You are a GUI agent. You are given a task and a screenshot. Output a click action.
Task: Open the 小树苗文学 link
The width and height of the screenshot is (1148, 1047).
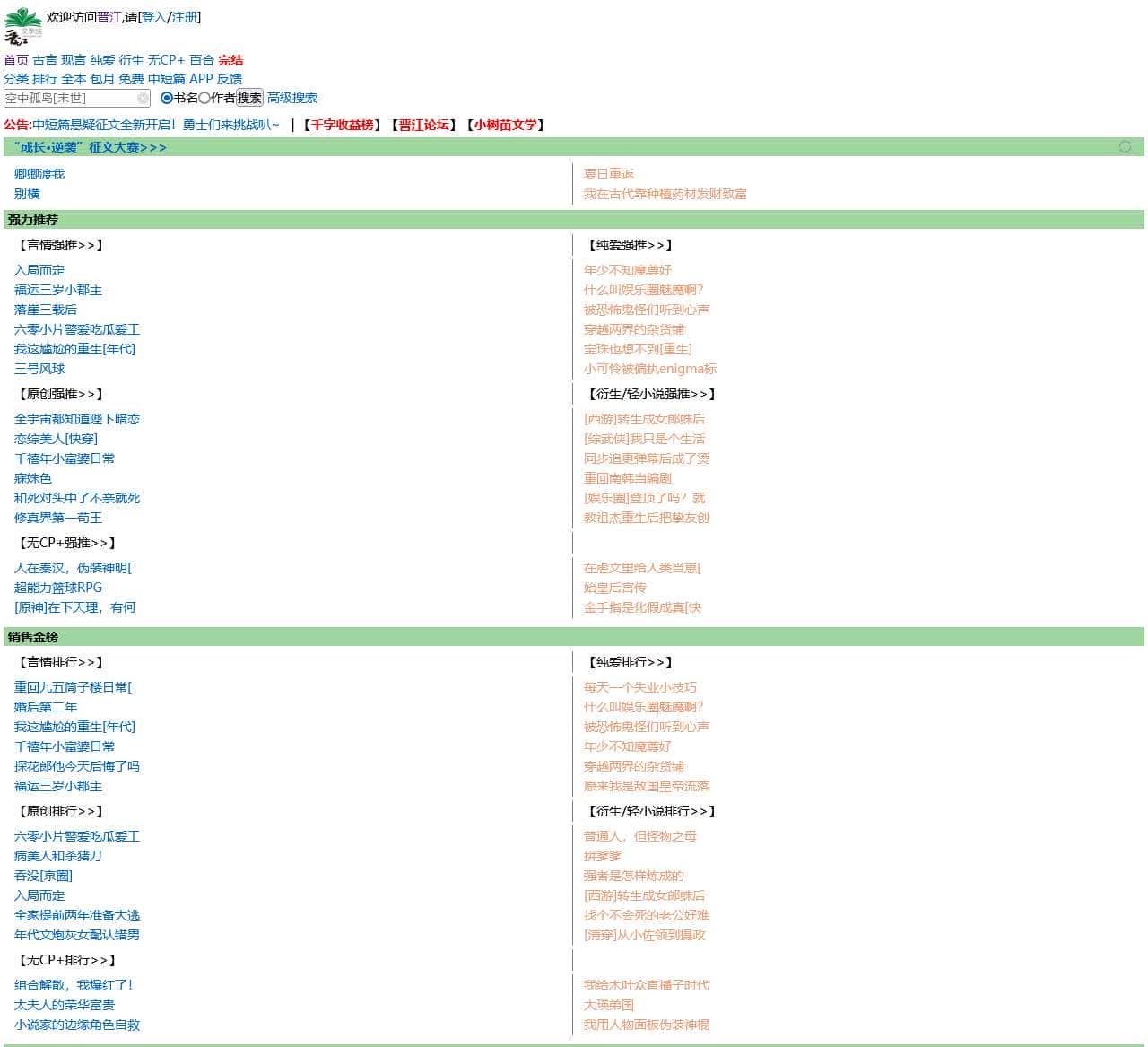(x=505, y=125)
